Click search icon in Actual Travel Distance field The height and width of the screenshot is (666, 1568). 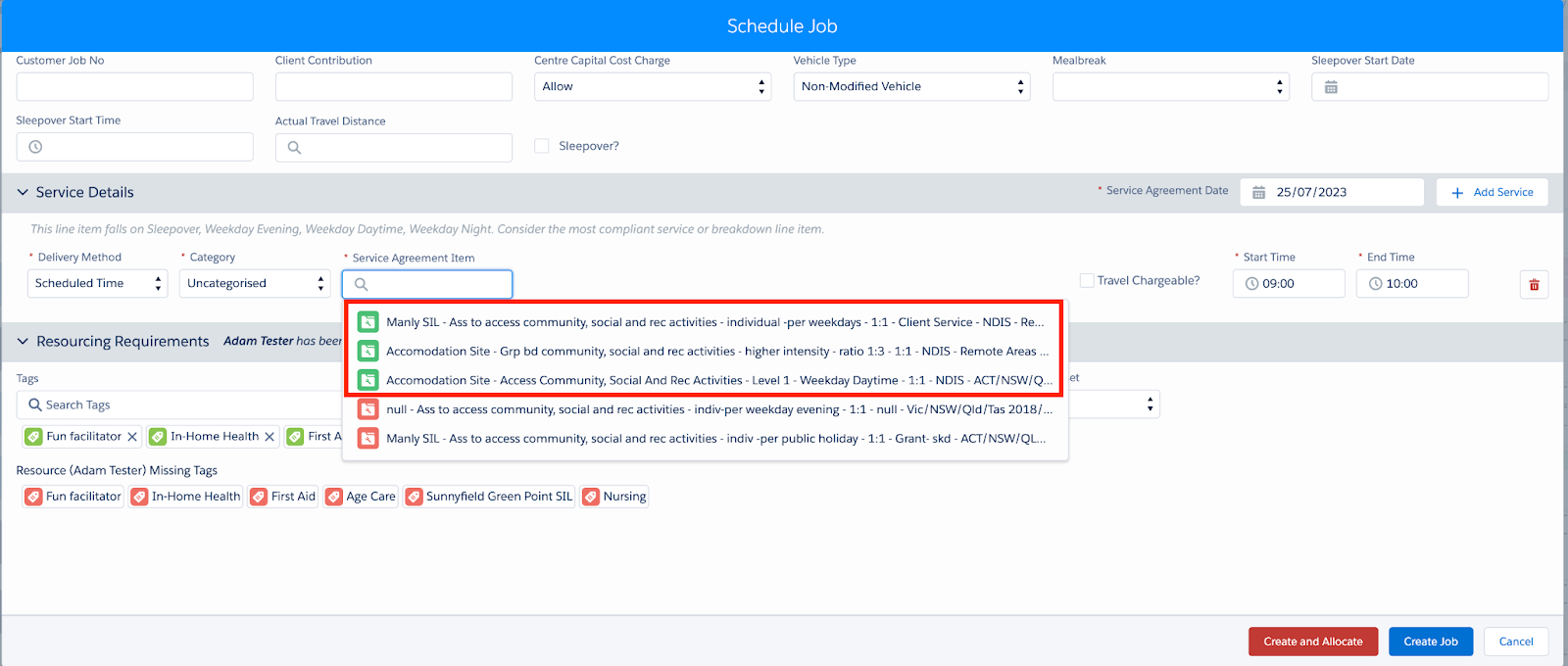coord(294,148)
